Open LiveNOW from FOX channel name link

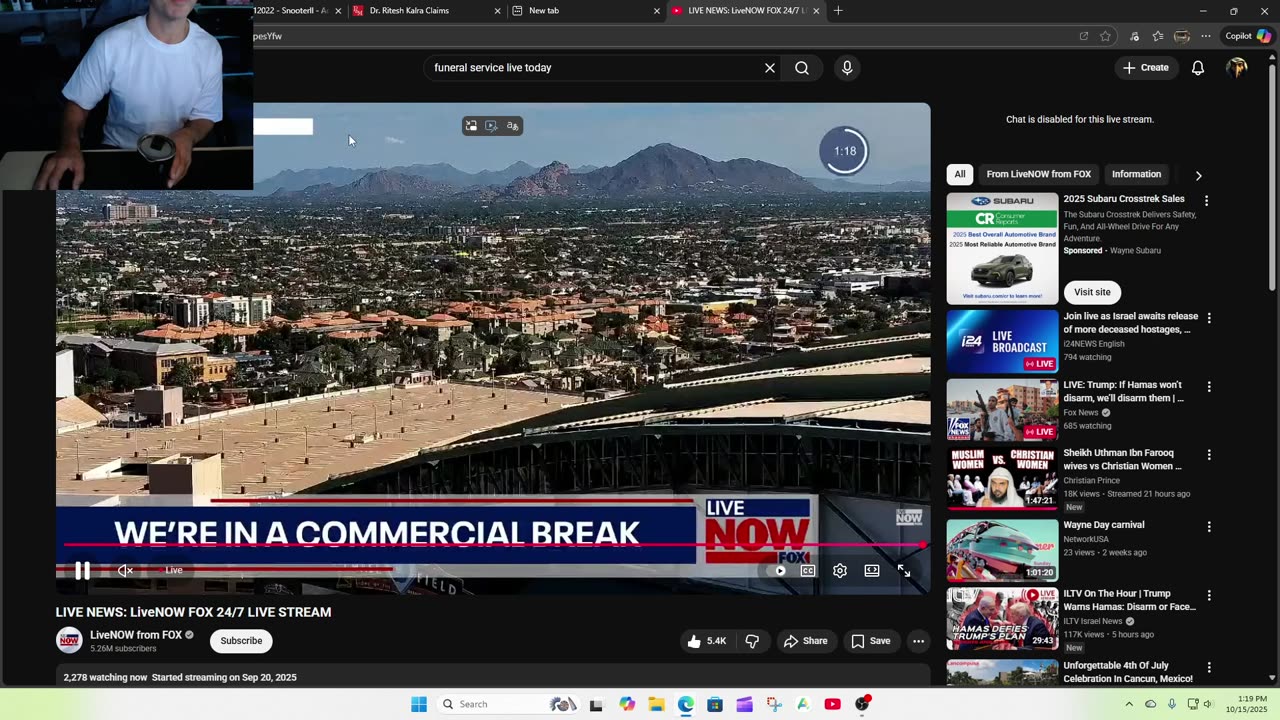pos(136,635)
